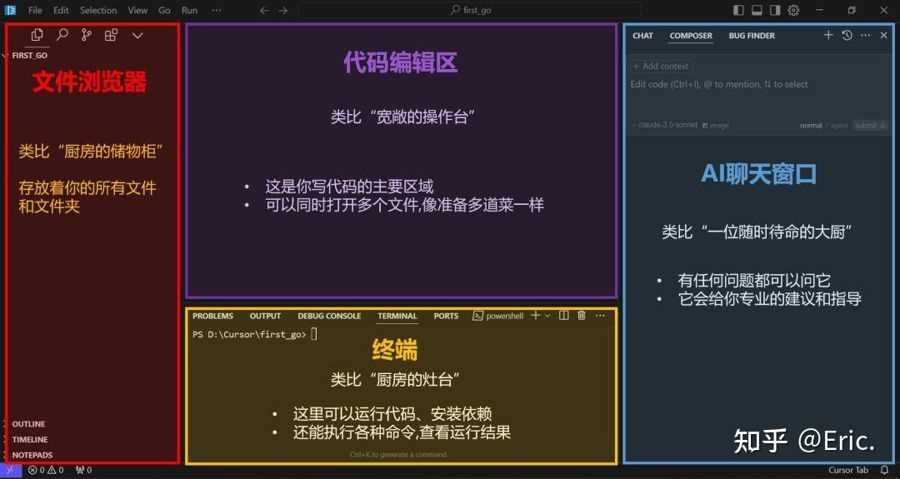Focus the Edit code composer input
This screenshot has height=479, width=900.
719,84
